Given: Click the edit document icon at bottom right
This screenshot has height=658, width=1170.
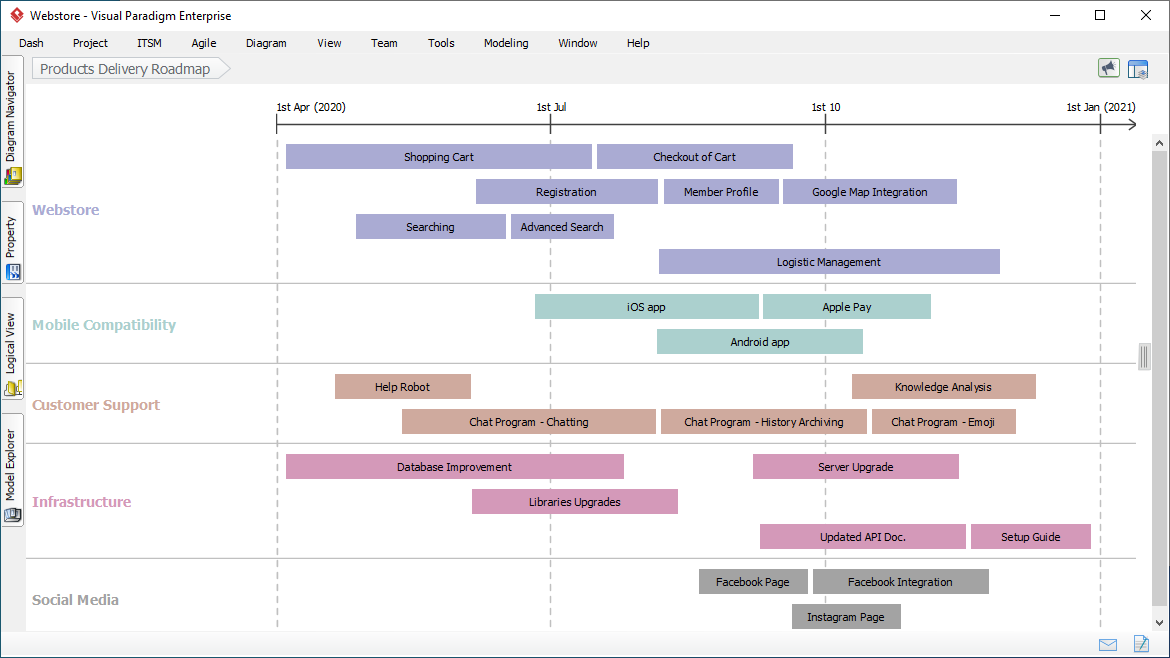Looking at the screenshot, I should [x=1141, y=644].
